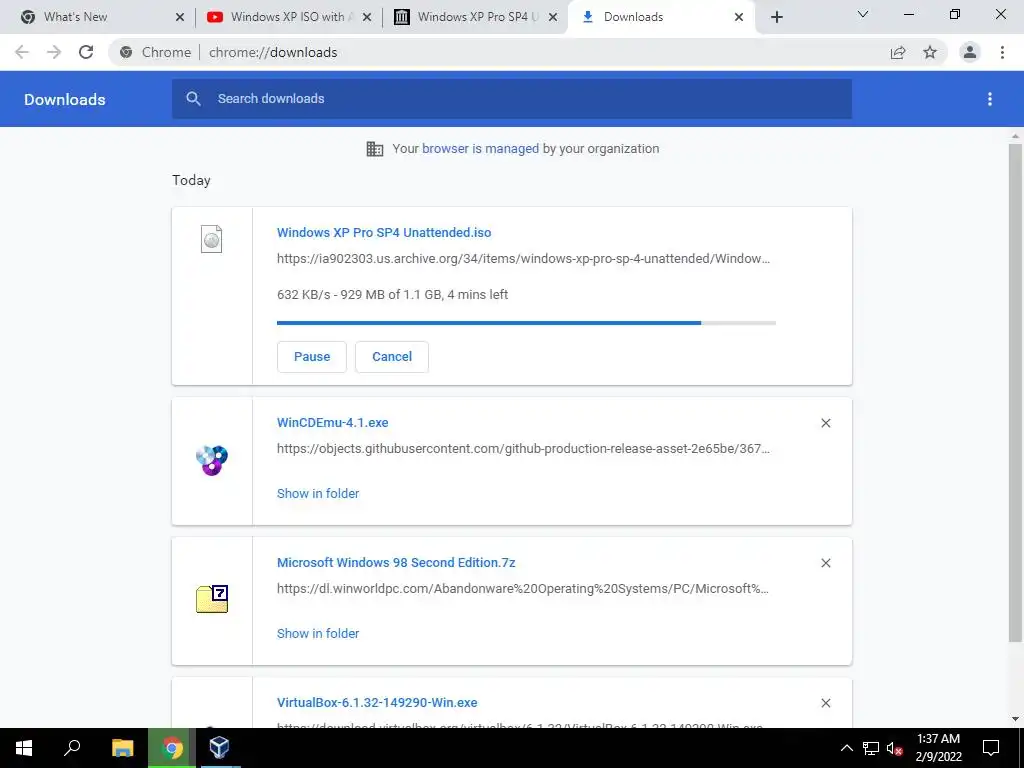Close the What's New tab
Screen dimensions: 1024x768
pos(180,17)
